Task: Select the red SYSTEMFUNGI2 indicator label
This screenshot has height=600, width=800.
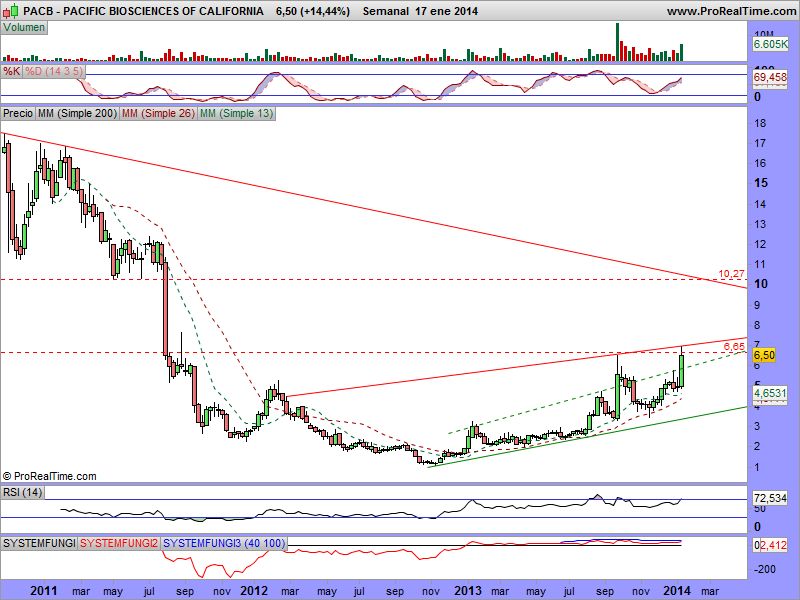Action: [119, 543]
